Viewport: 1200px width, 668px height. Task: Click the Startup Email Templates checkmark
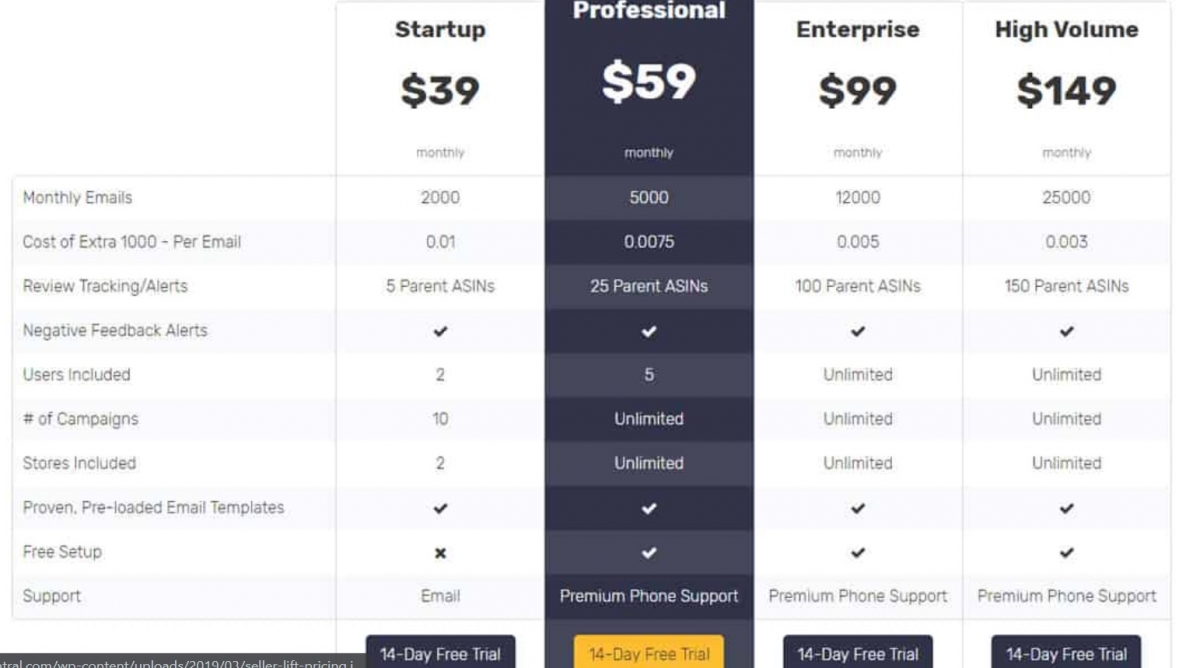pyautogui.click(x=440, y=508)
